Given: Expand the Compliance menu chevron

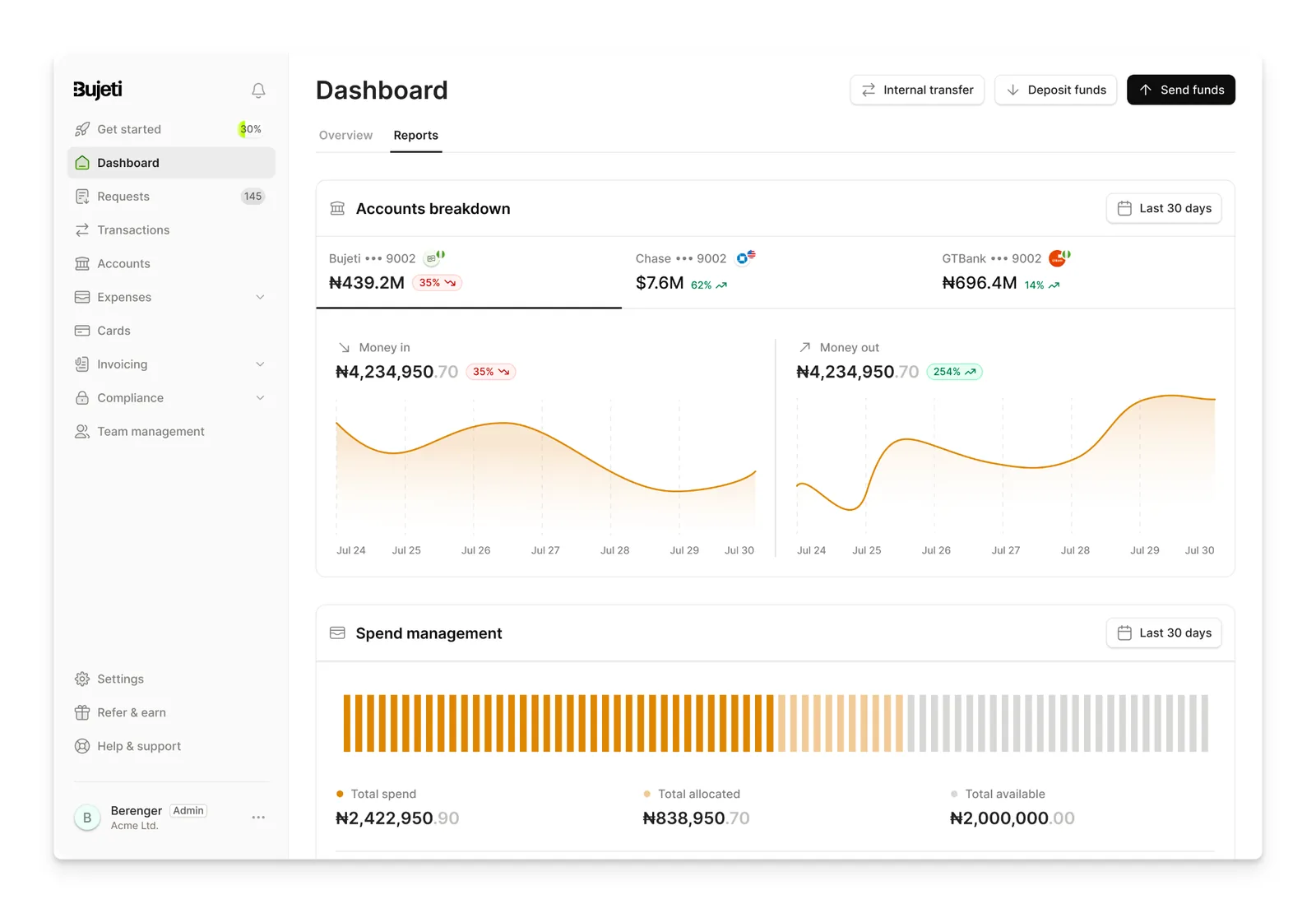Looking at the screenshot, I should 260,398.
